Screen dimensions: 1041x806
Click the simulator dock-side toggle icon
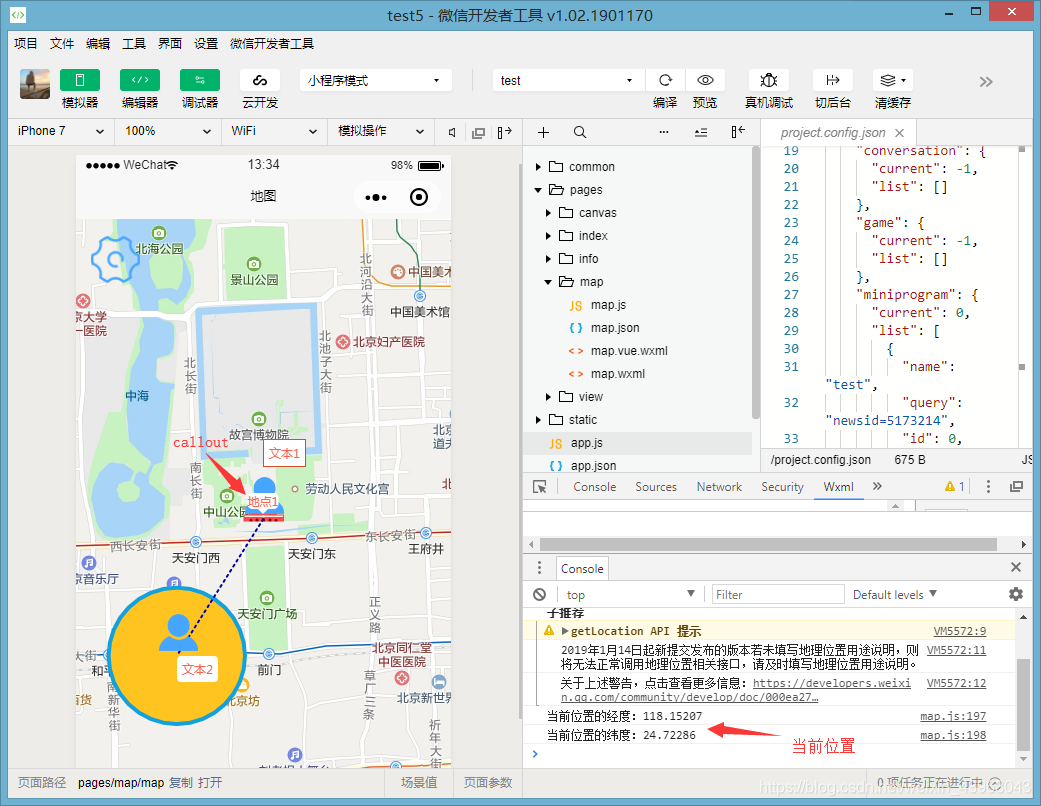point(505,132)
